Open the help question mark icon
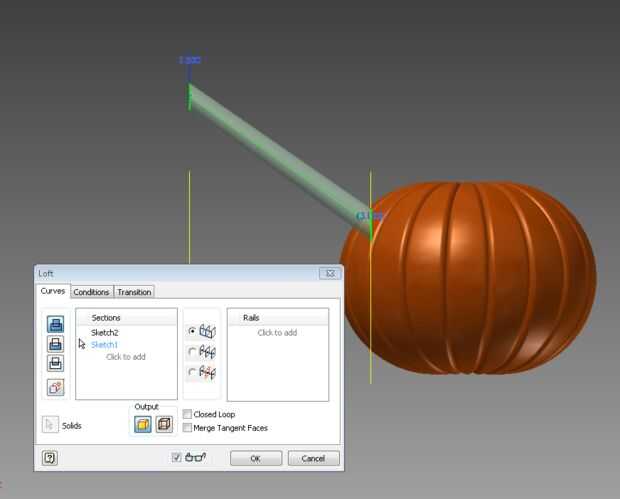 point(50,458)
